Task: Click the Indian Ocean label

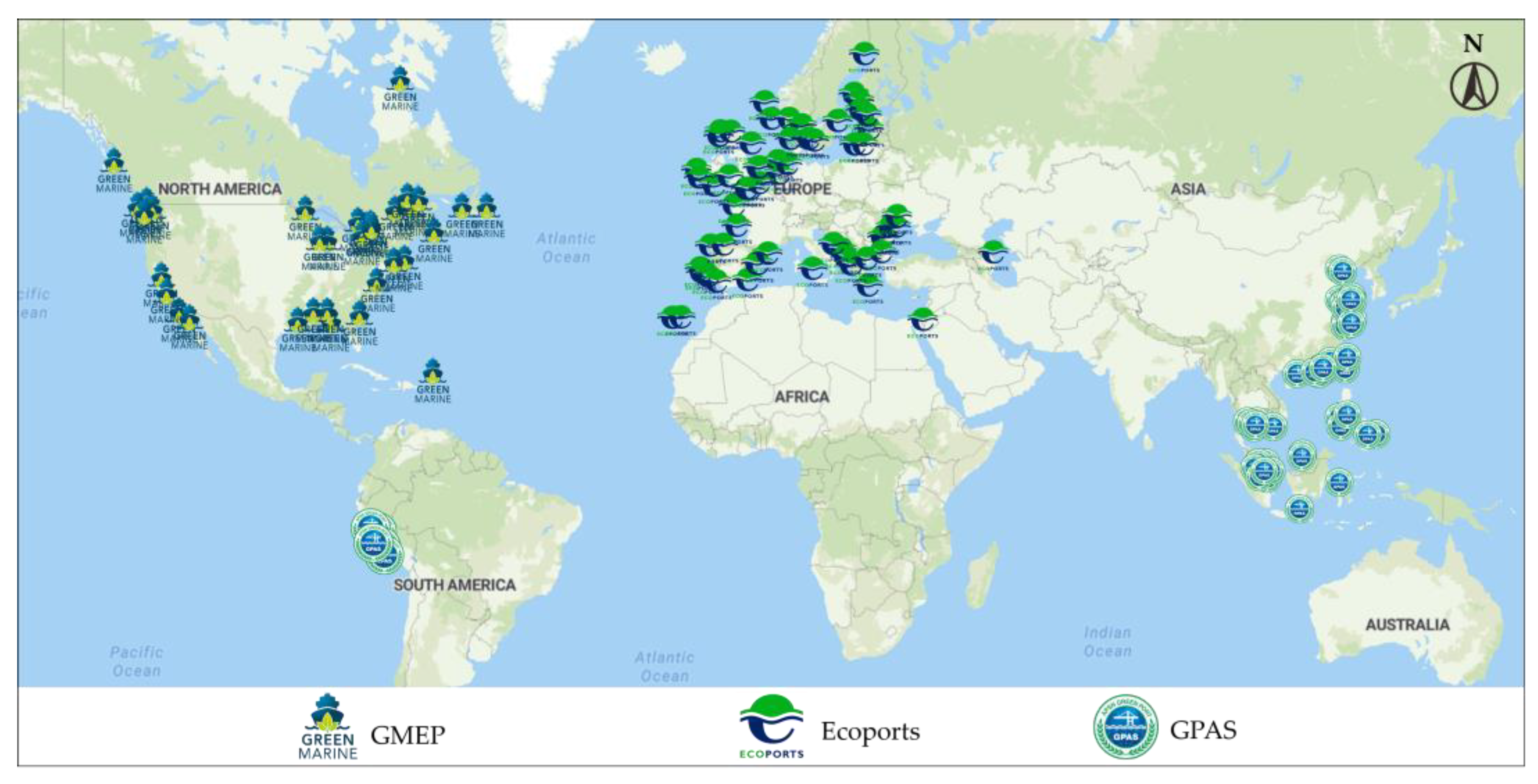Action: pos(1107,642)
